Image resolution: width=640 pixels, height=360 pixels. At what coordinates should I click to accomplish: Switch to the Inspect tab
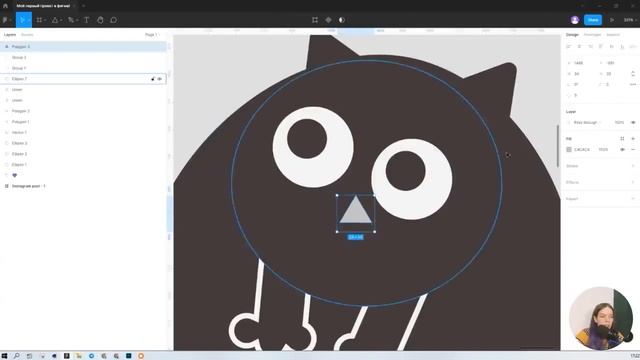click(x=613, y=35)
